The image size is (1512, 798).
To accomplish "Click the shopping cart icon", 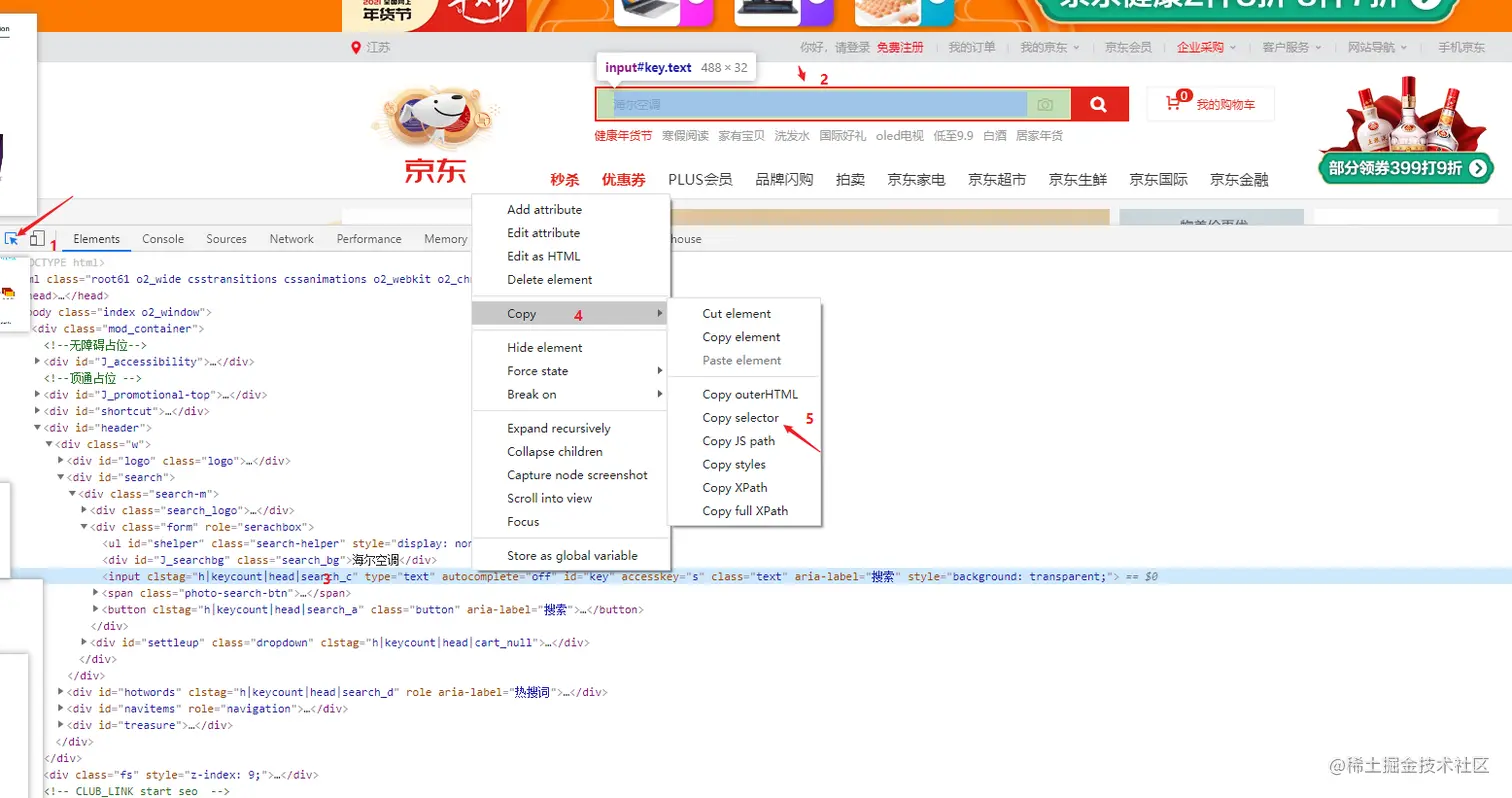I will 1176,102.
